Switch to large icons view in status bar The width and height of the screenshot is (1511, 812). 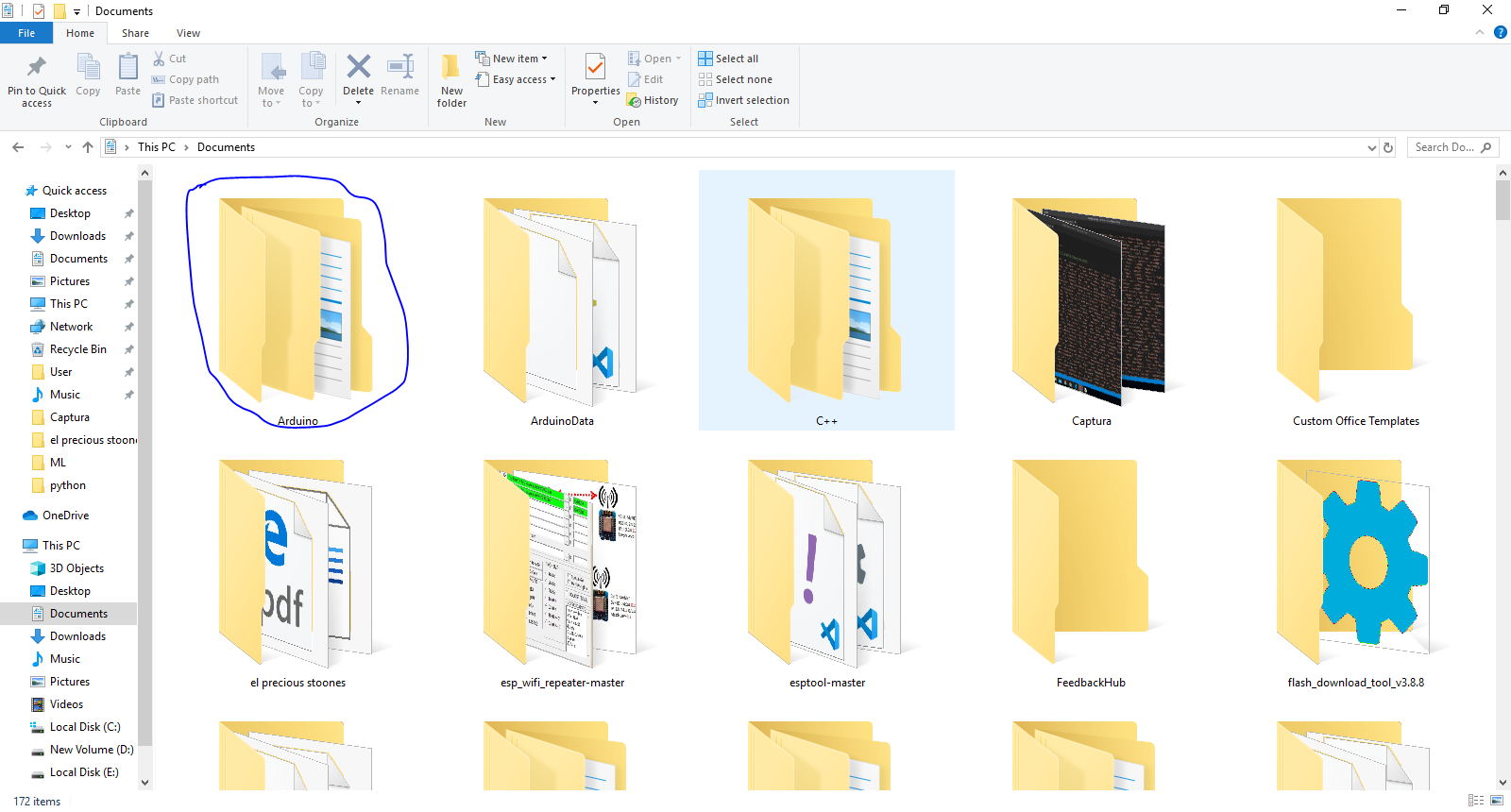(1497, 801)
